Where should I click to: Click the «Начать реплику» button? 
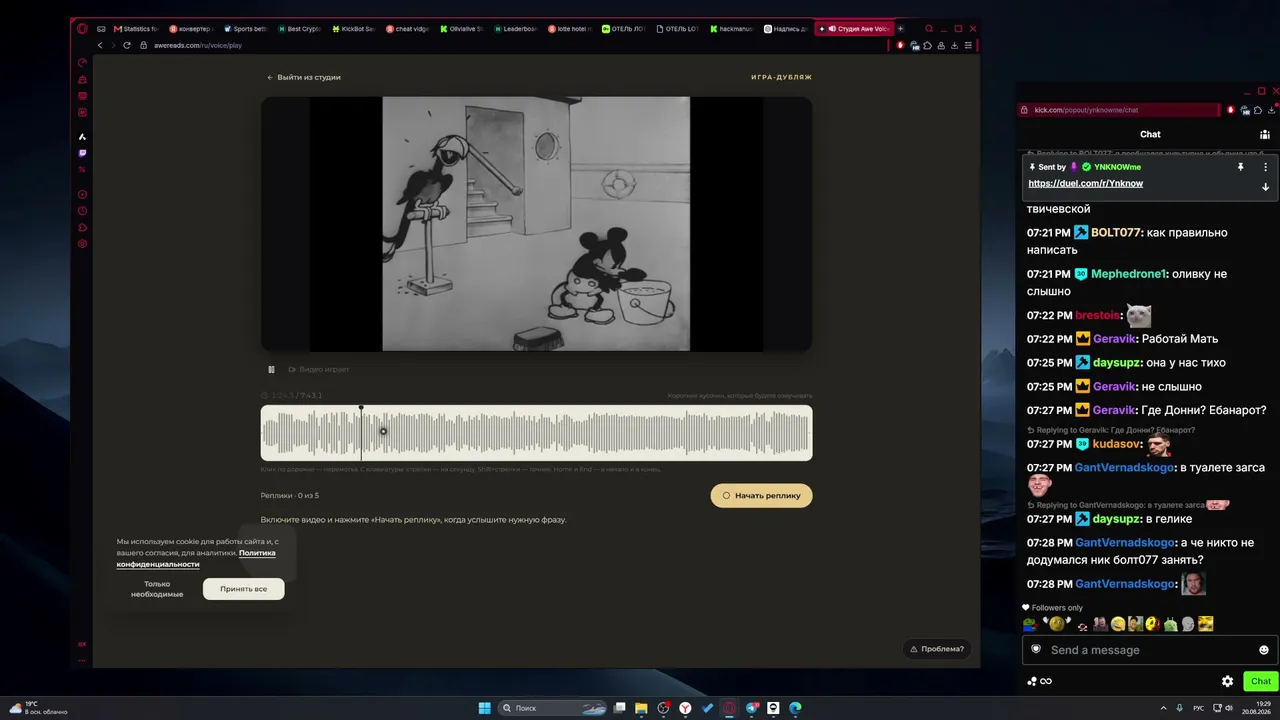pos(761,496)
